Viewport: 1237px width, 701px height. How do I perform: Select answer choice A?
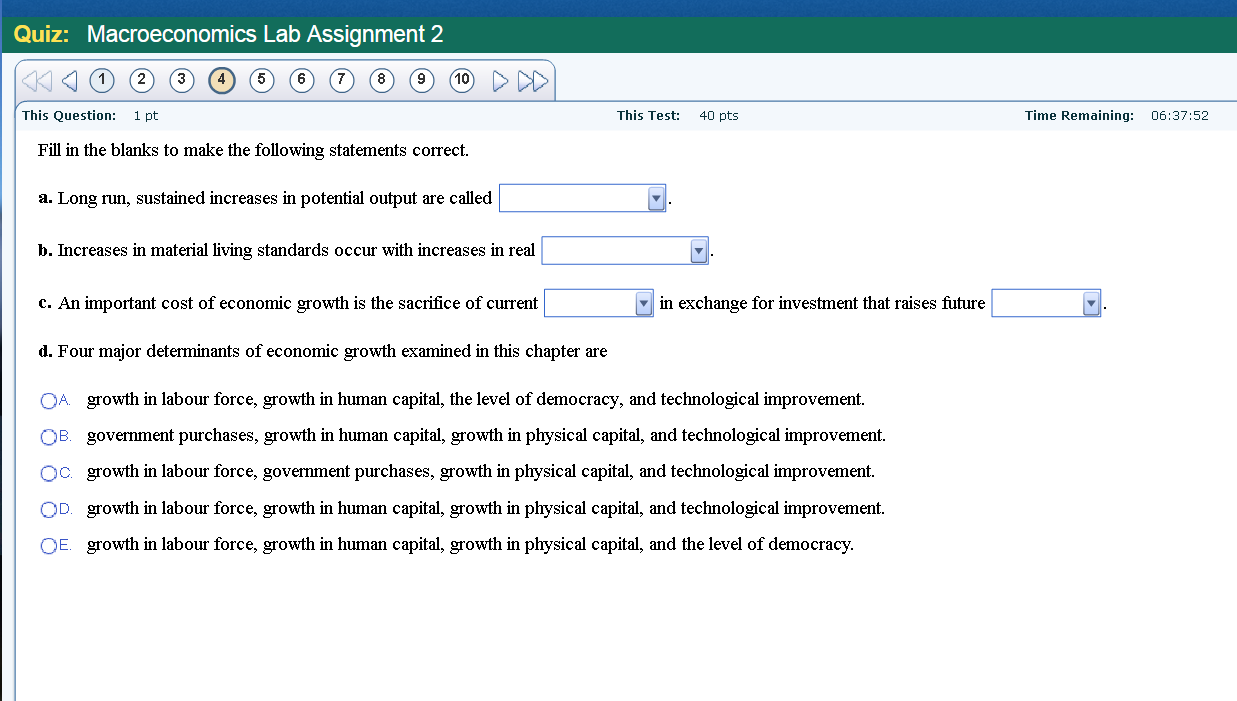pos(50,400)
